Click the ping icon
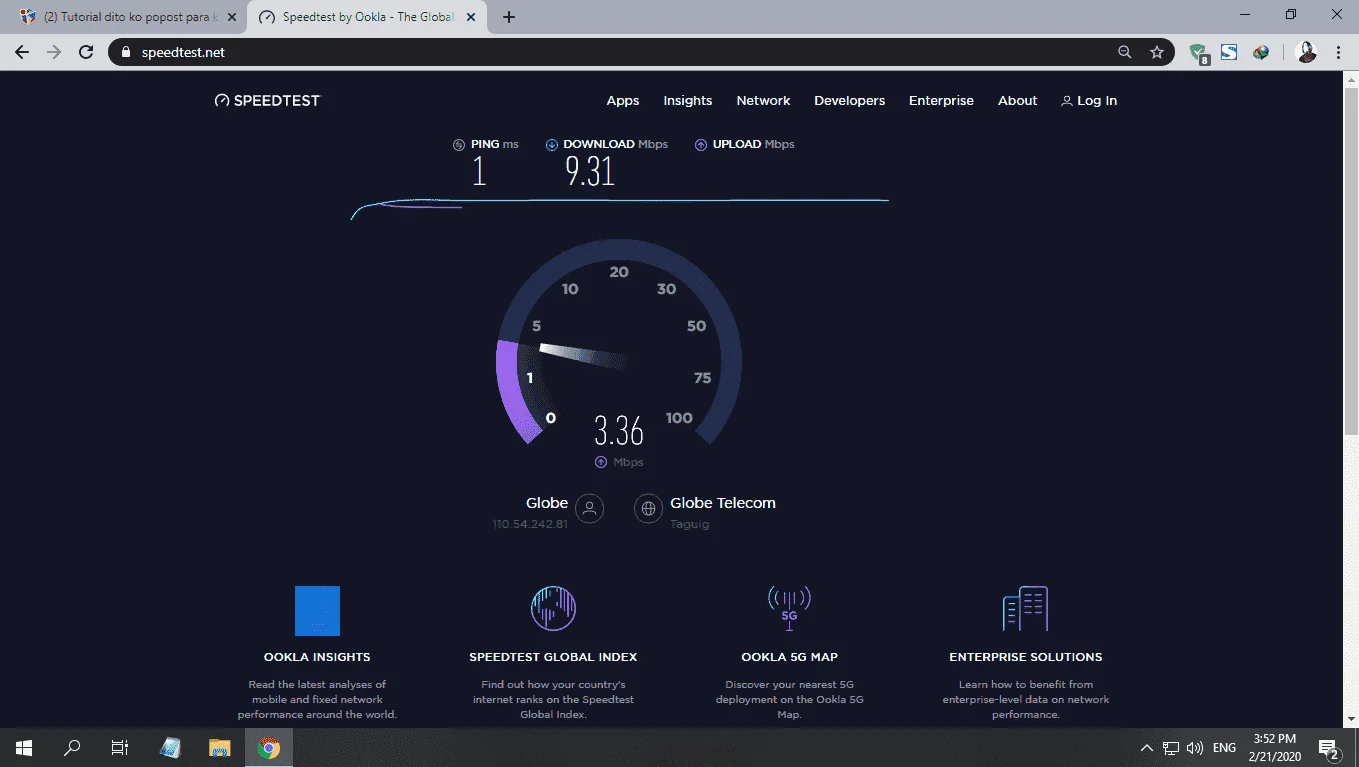The width and height of the screenshot is (1359, 767). [459, 145]
